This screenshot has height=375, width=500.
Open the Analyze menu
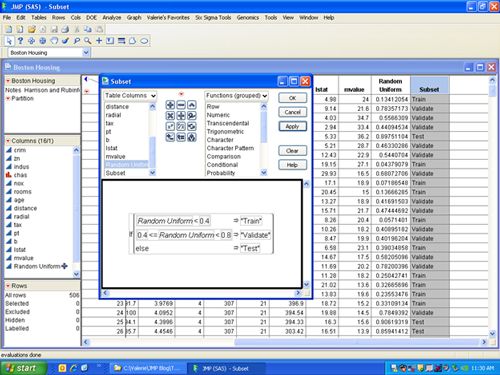tap(112, 18)
